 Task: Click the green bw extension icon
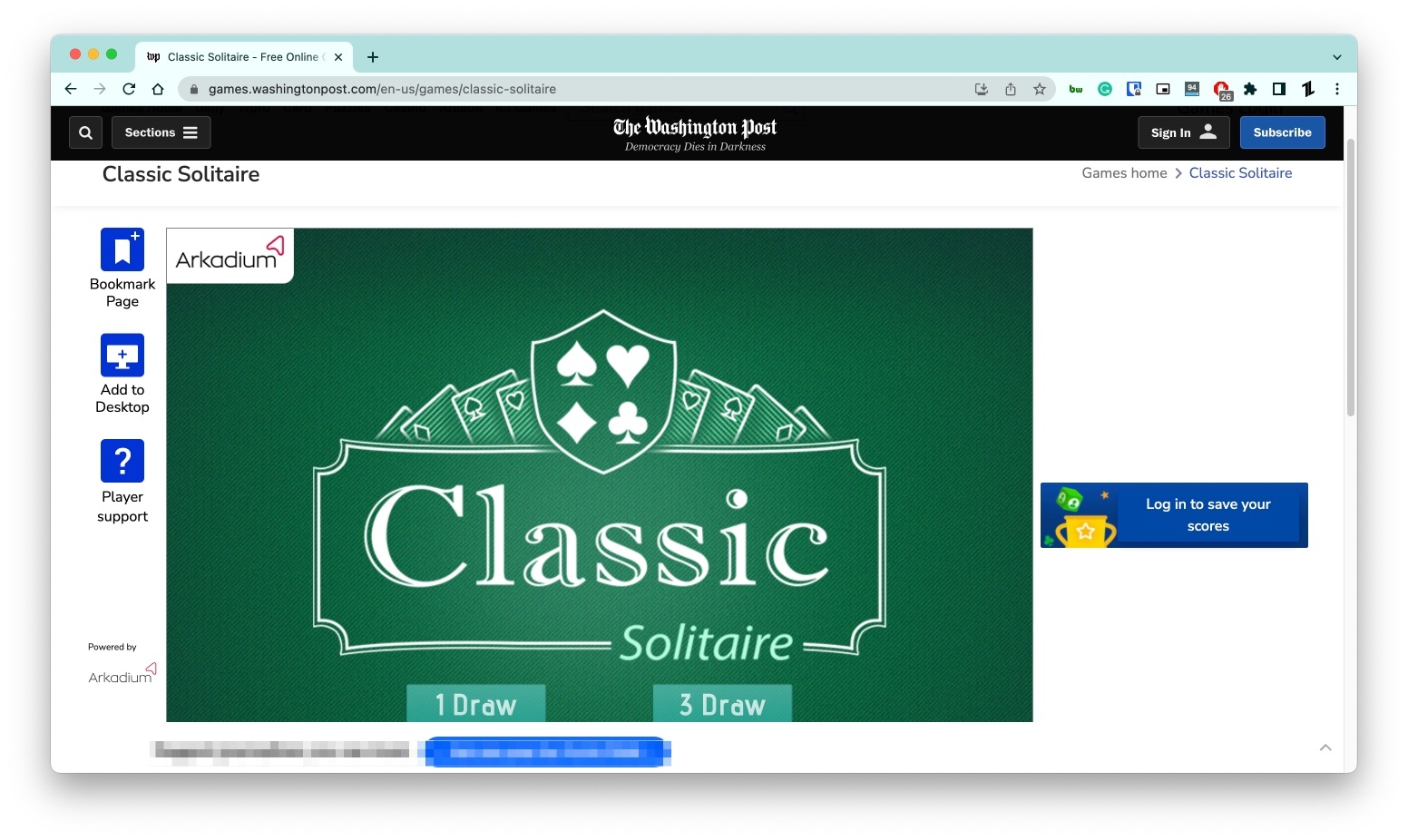(x=1076, y=89)
